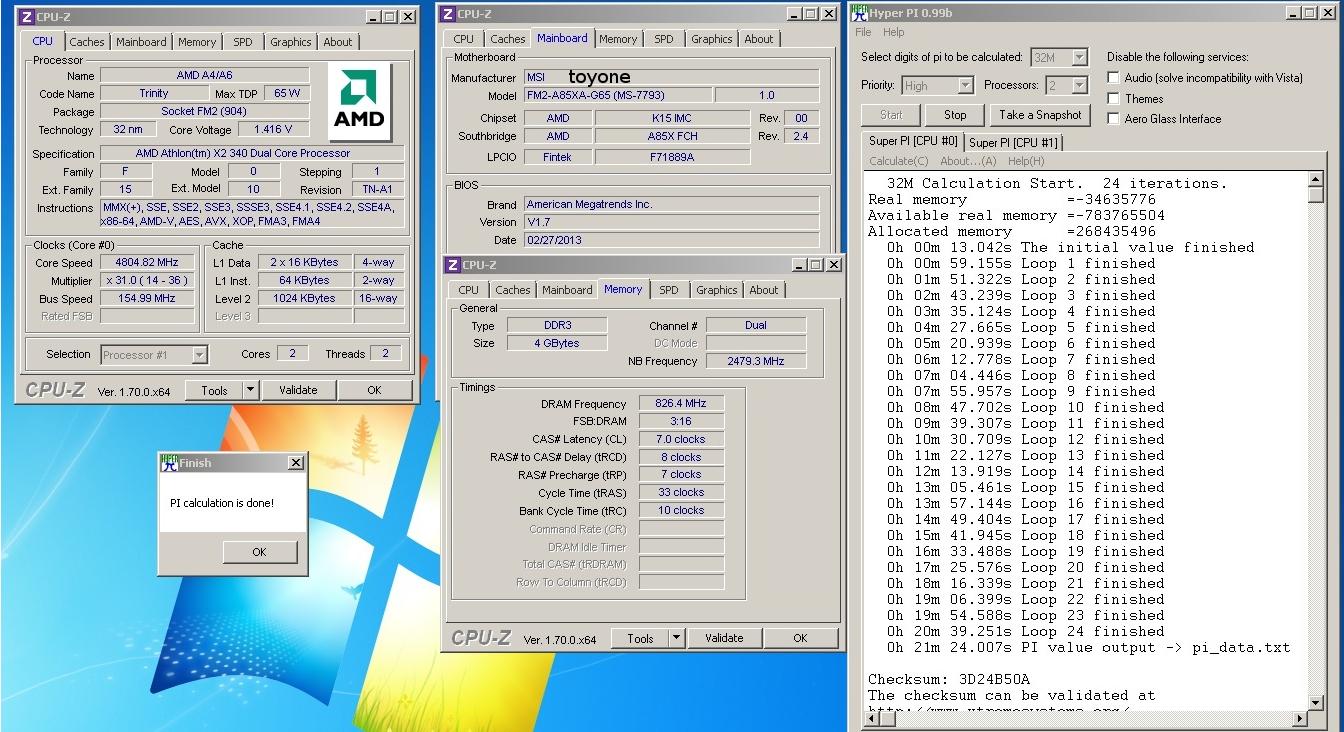Open the SPD tab in the Memory window
1344x732 pixels.
pyautogui.click(x=669, y=290)
